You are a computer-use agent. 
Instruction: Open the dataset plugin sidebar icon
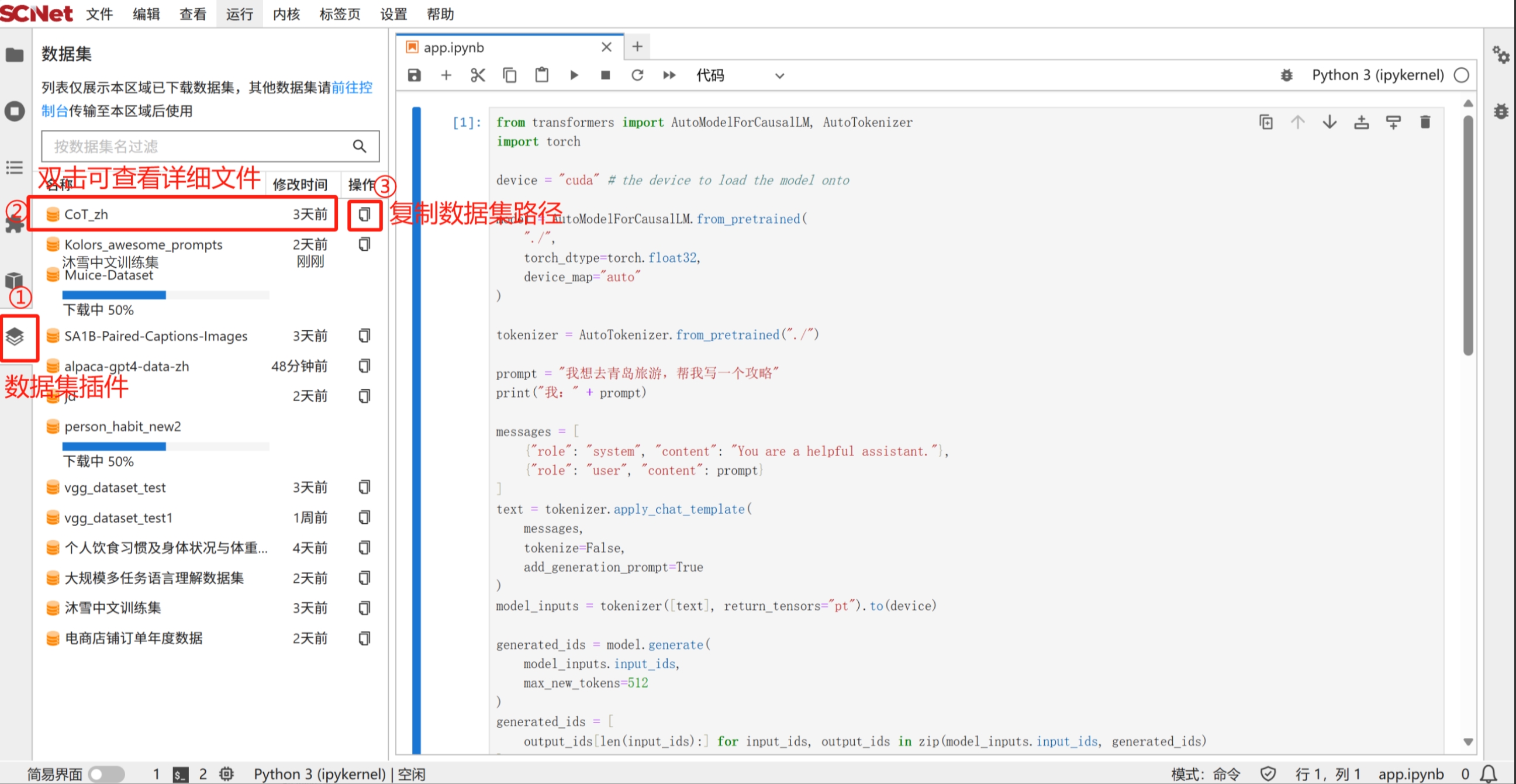15,337
